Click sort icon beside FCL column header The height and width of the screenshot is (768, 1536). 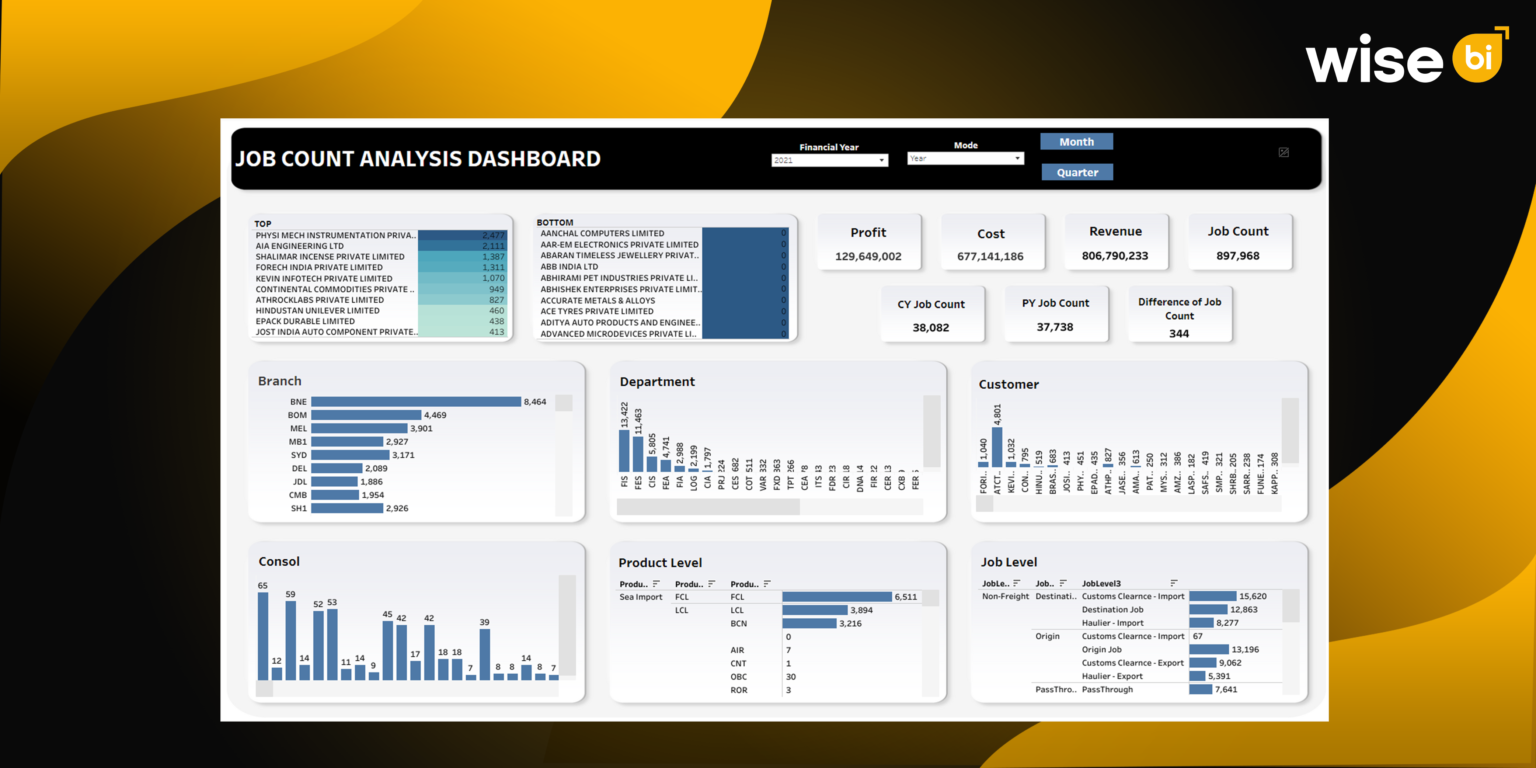coord(711,584)
